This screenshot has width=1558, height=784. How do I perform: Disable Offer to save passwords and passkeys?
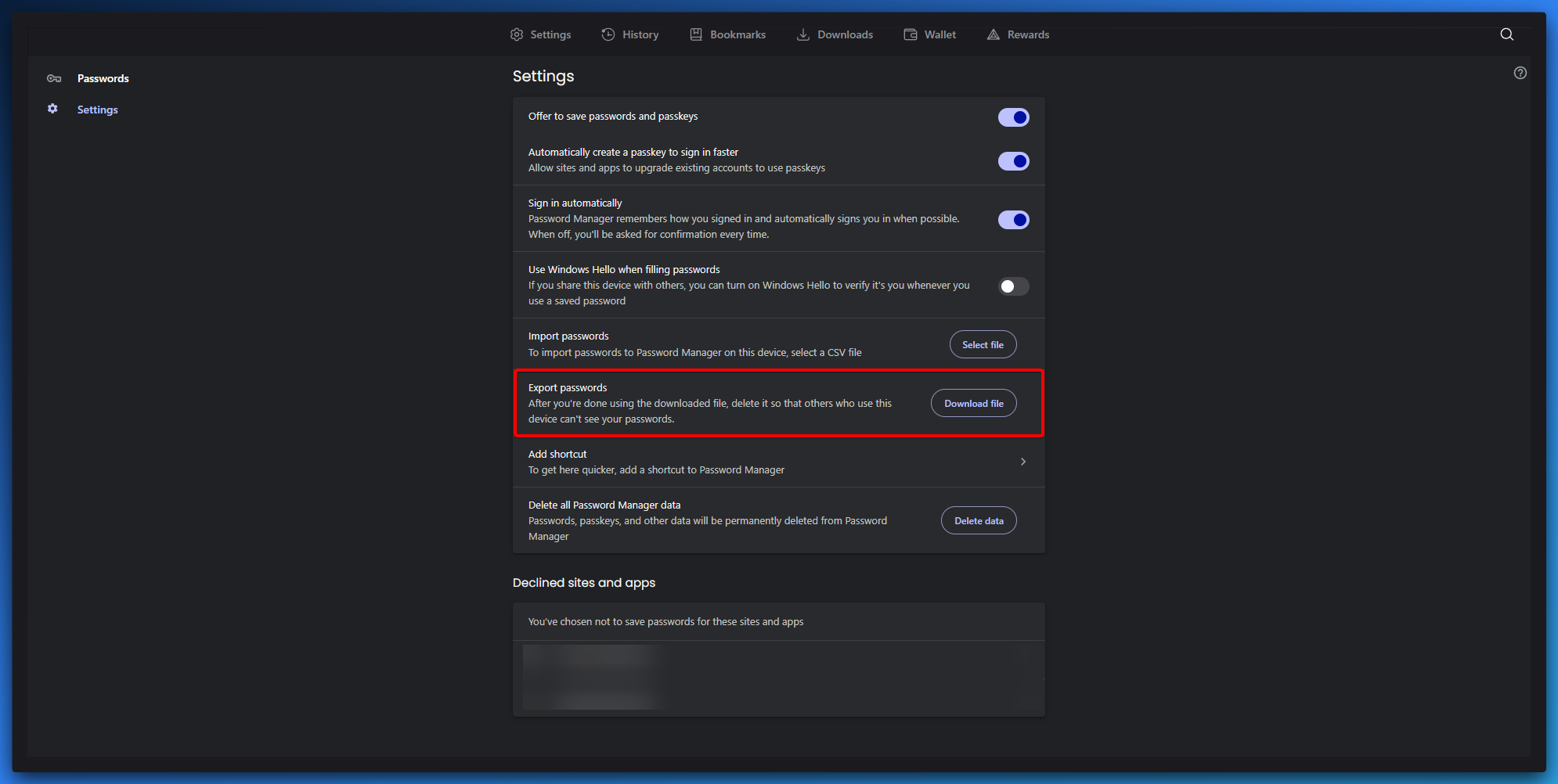click(x=1013, y=117)
